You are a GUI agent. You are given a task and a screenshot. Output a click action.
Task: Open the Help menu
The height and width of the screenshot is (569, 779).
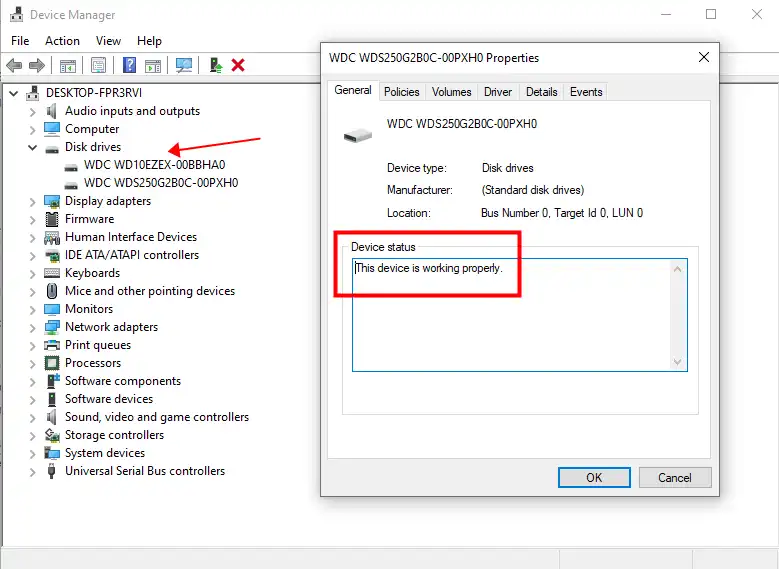pyautogui.click(x=149, y=41)
